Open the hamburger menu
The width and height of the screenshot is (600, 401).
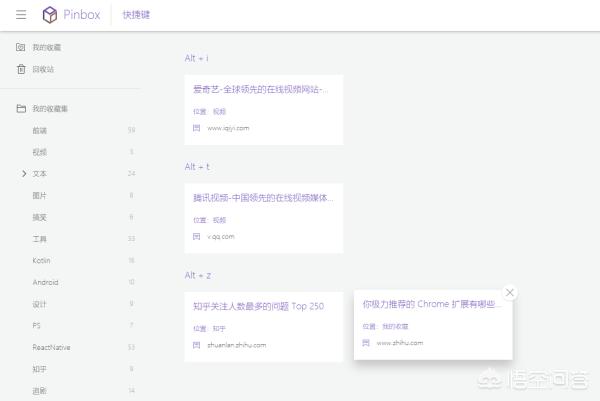[x=21, y=15]
